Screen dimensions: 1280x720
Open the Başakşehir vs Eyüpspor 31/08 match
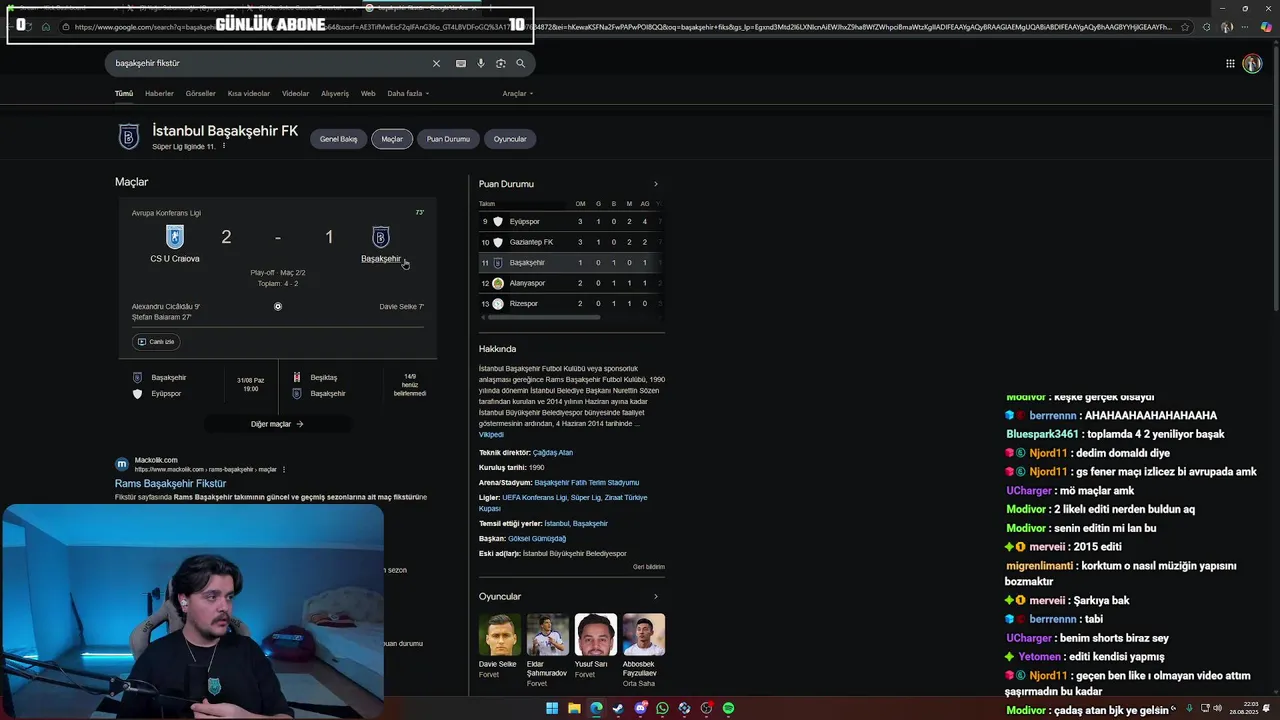click(x=196, y=385)
